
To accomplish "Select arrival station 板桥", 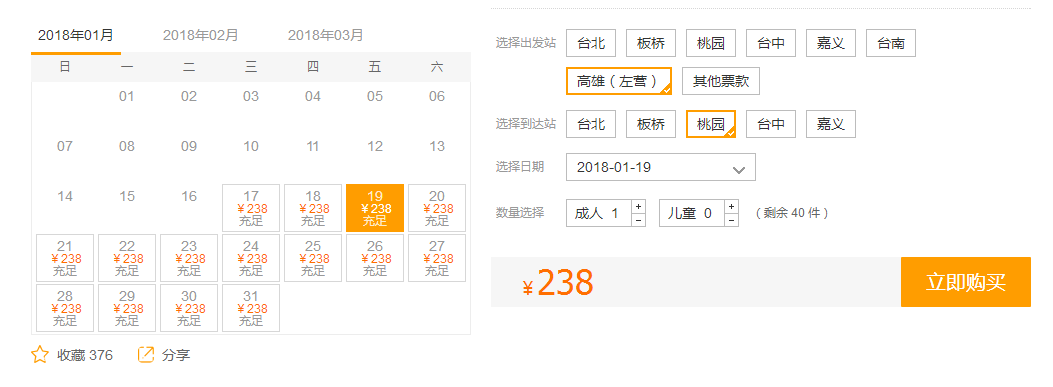I will coord(651,124).
